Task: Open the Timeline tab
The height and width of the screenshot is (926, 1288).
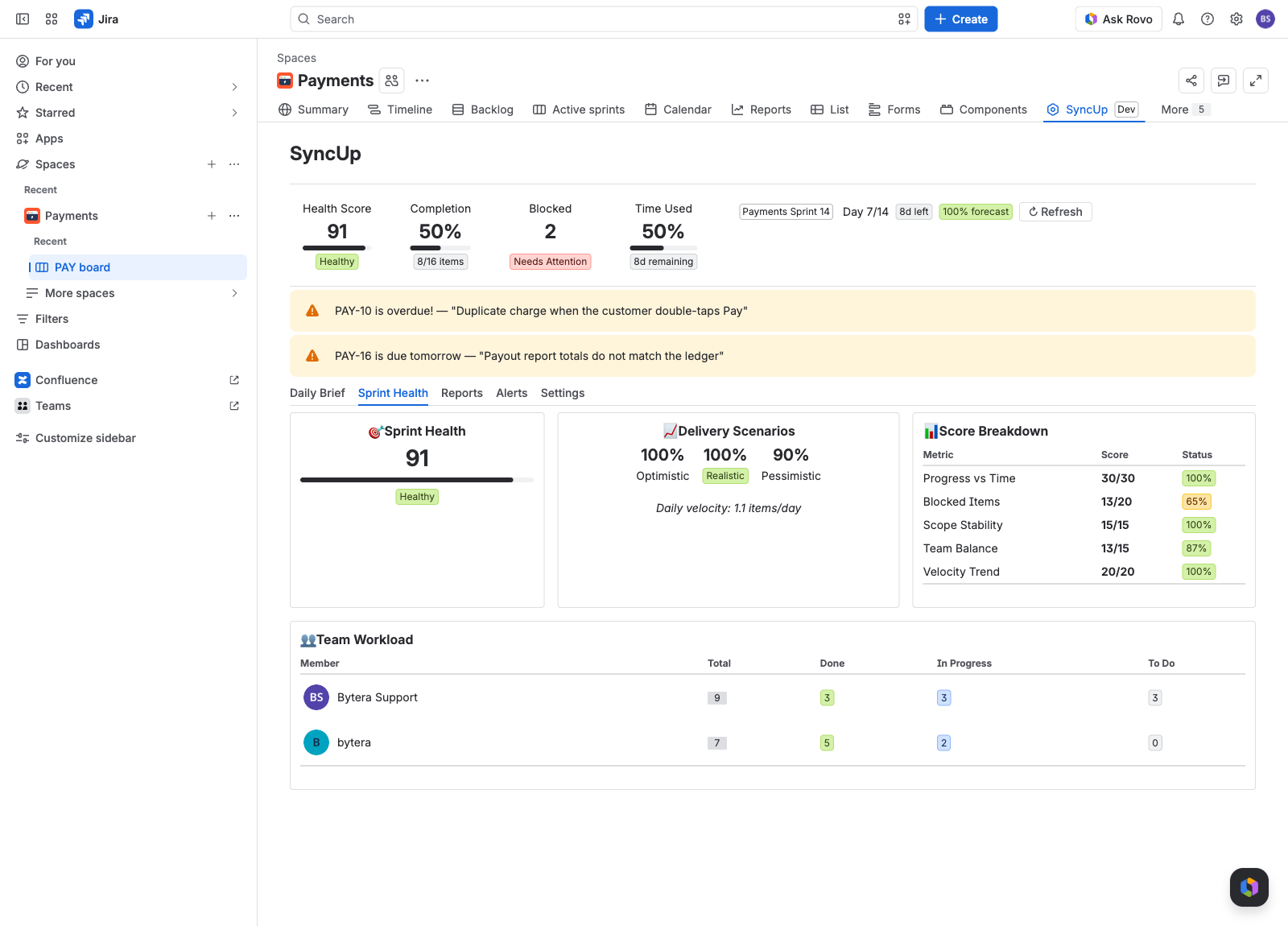Action: coord(400,110)
